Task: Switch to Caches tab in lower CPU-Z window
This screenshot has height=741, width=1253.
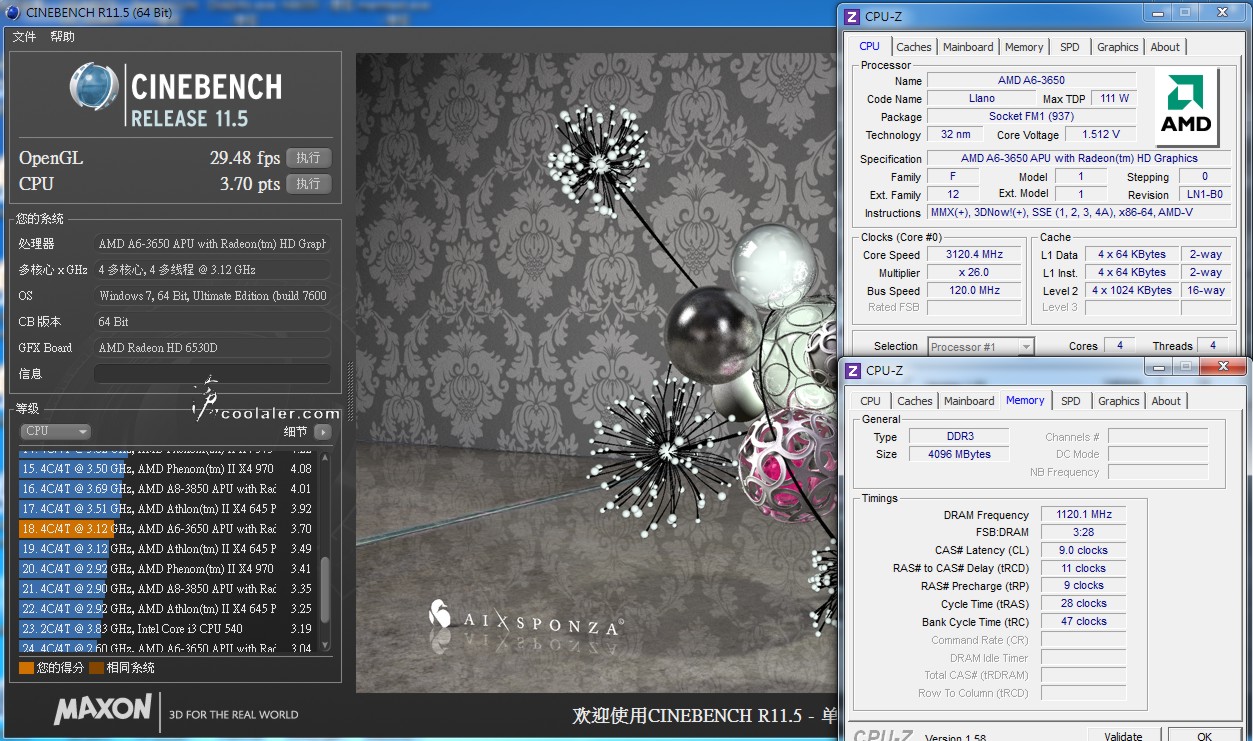Action: point(915,401)
